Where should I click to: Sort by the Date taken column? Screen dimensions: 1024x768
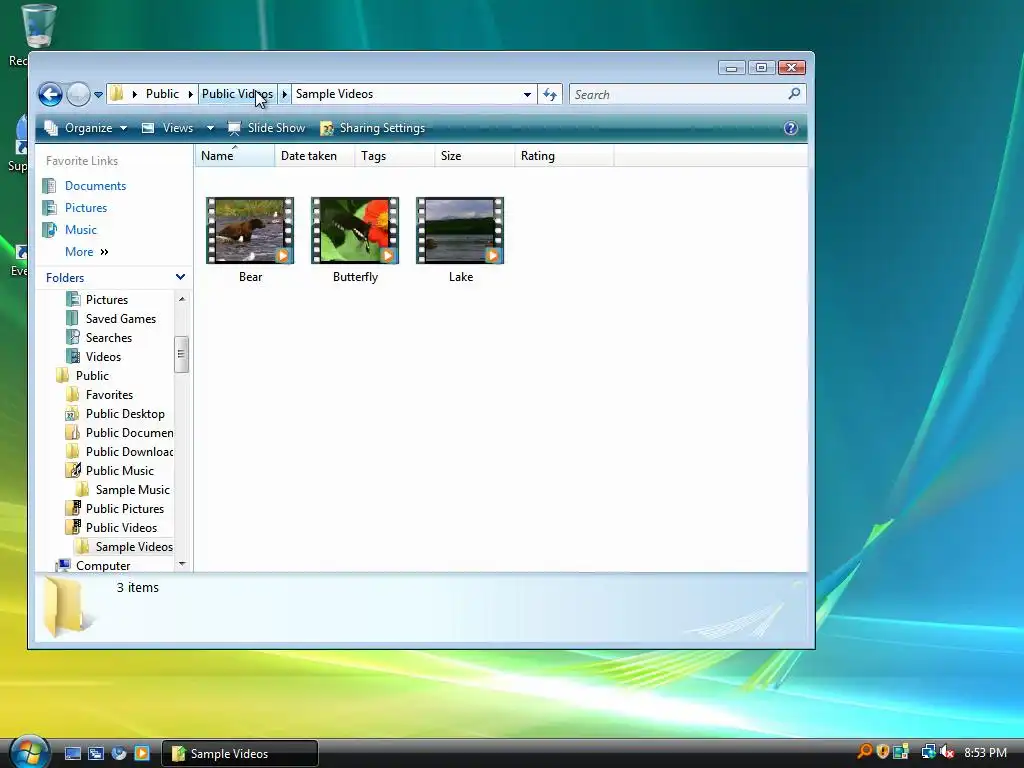click(x=315, y=155)
